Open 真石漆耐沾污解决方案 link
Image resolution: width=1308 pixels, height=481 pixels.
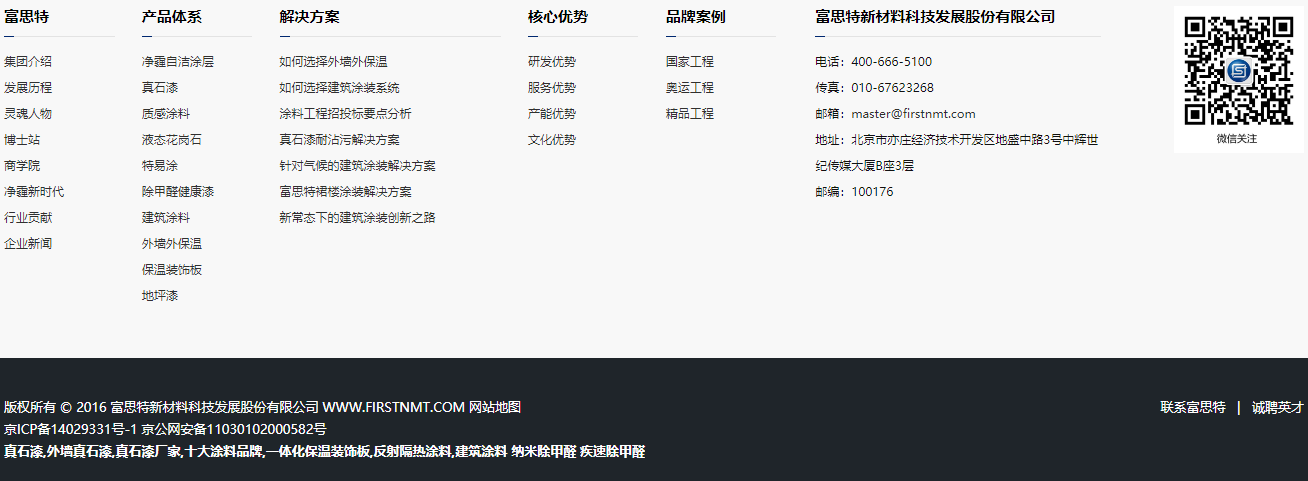pyautogui.click(x=340, y=140)
